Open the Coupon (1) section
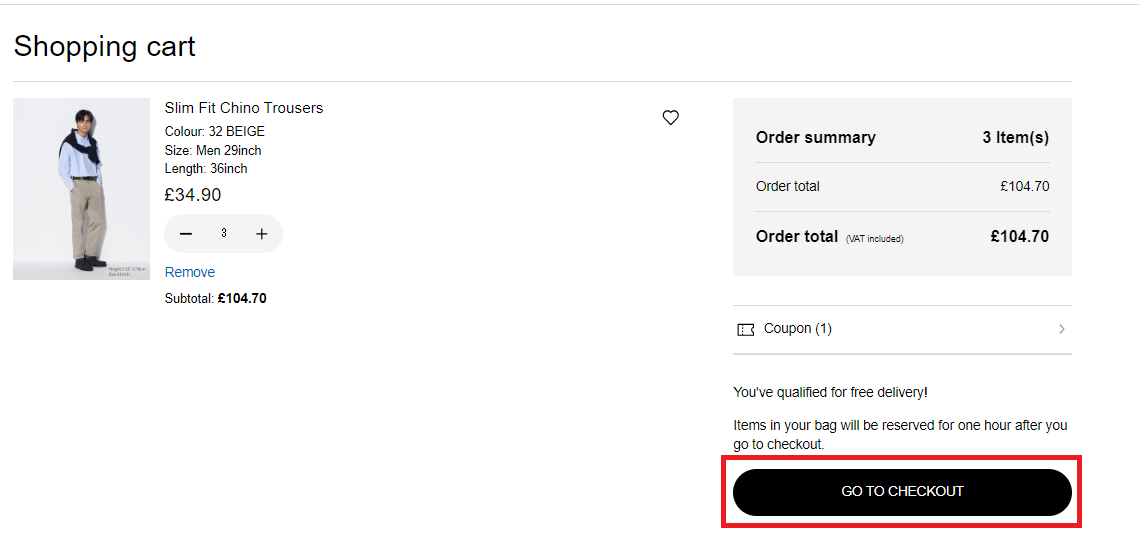 coord(797,329)
